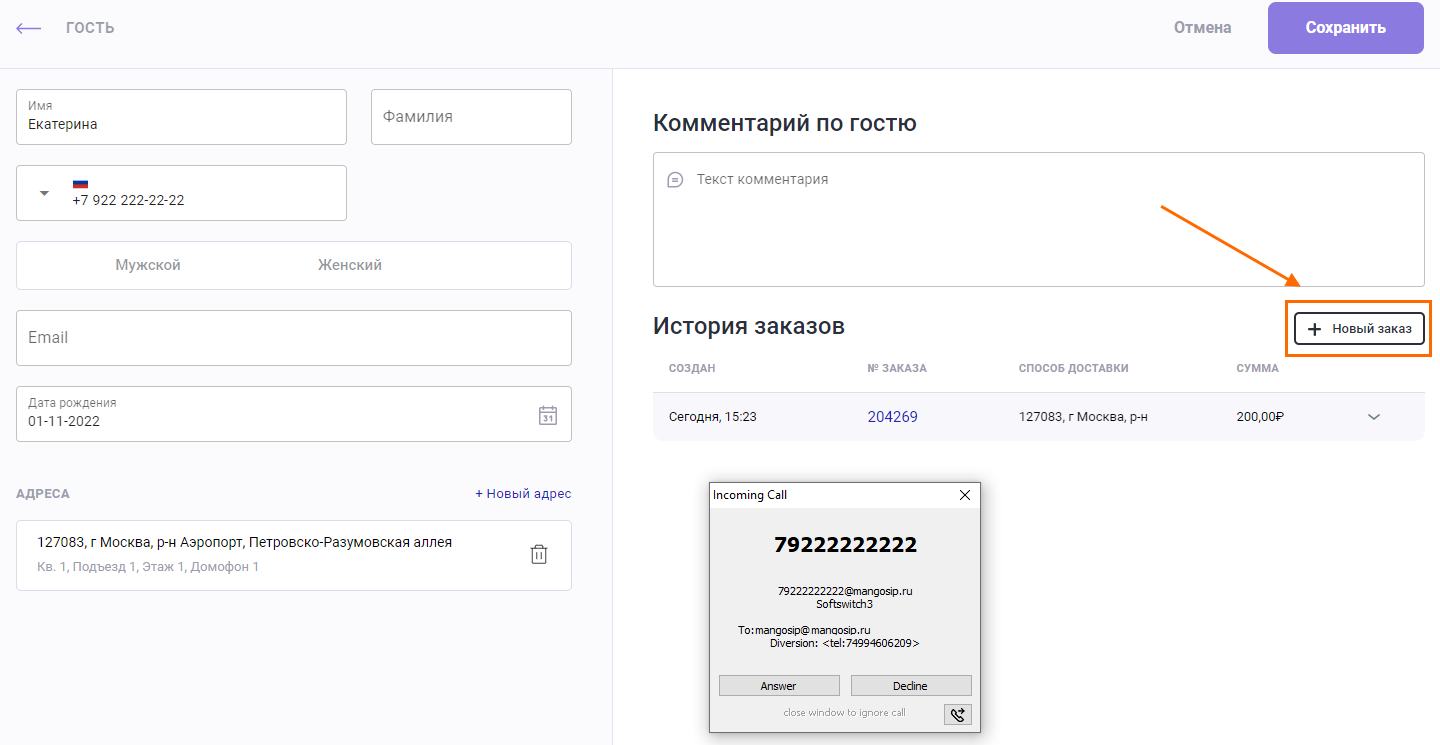Answer the incoming call
This screenshot has width=1440, height=745.
click(779, 686)
